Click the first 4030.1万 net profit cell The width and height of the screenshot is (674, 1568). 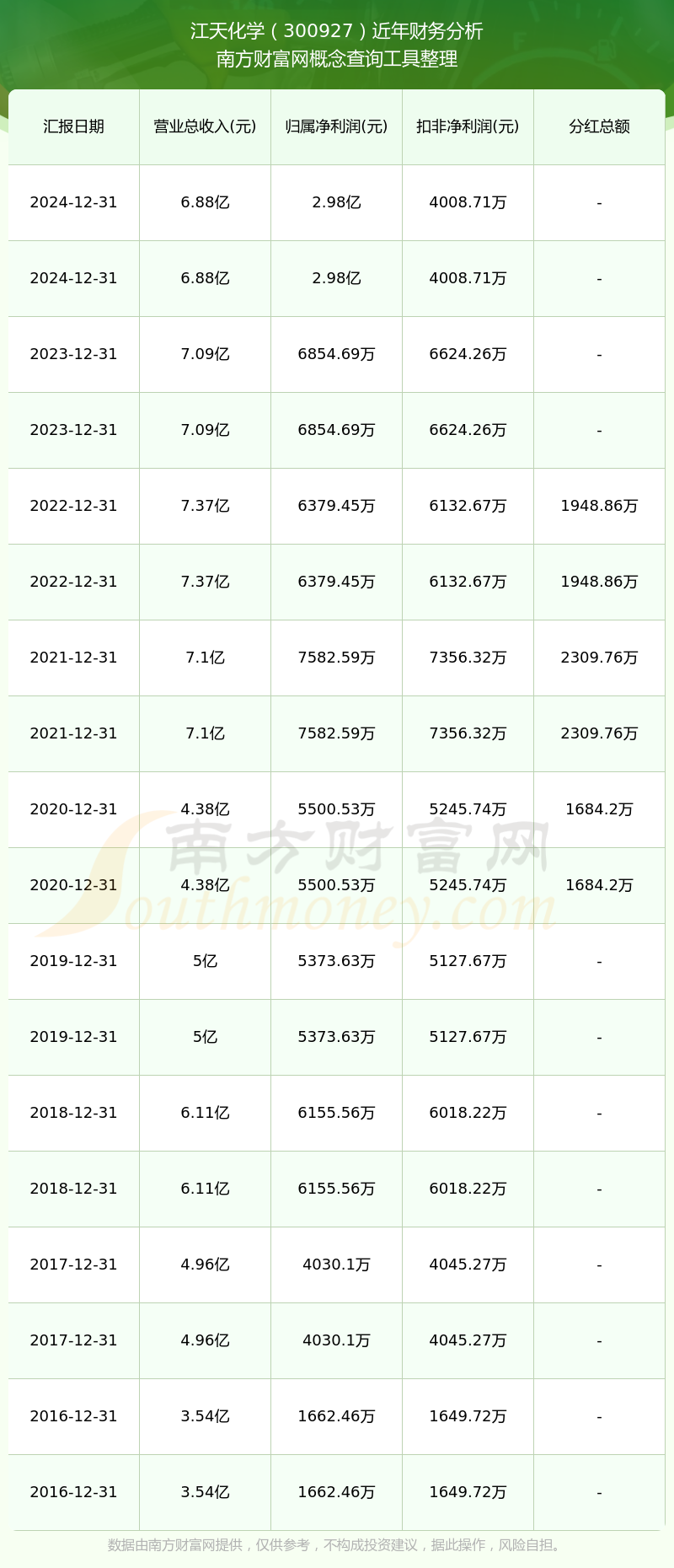(x=336, y=1265)
